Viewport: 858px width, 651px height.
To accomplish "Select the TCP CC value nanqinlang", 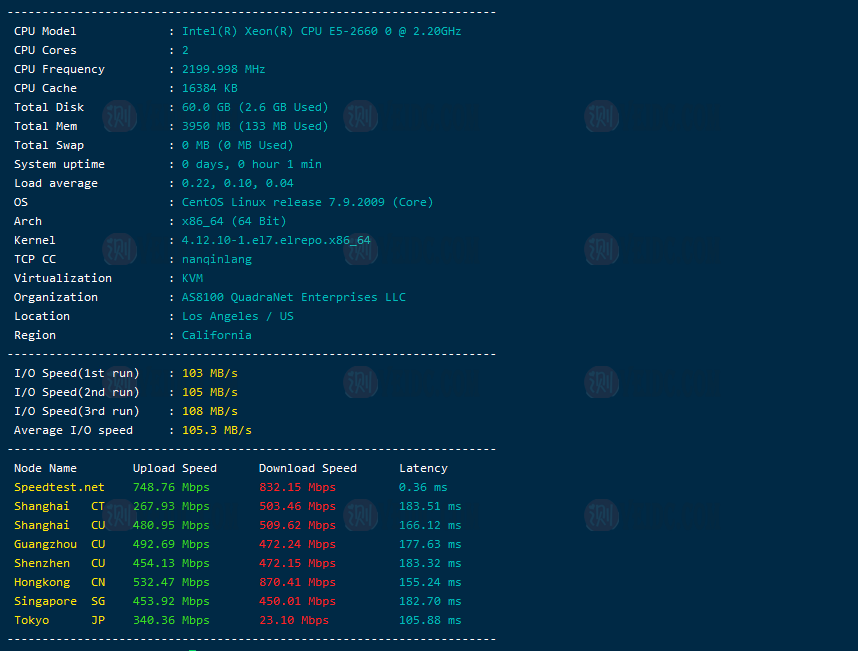I will click(216, 259).
